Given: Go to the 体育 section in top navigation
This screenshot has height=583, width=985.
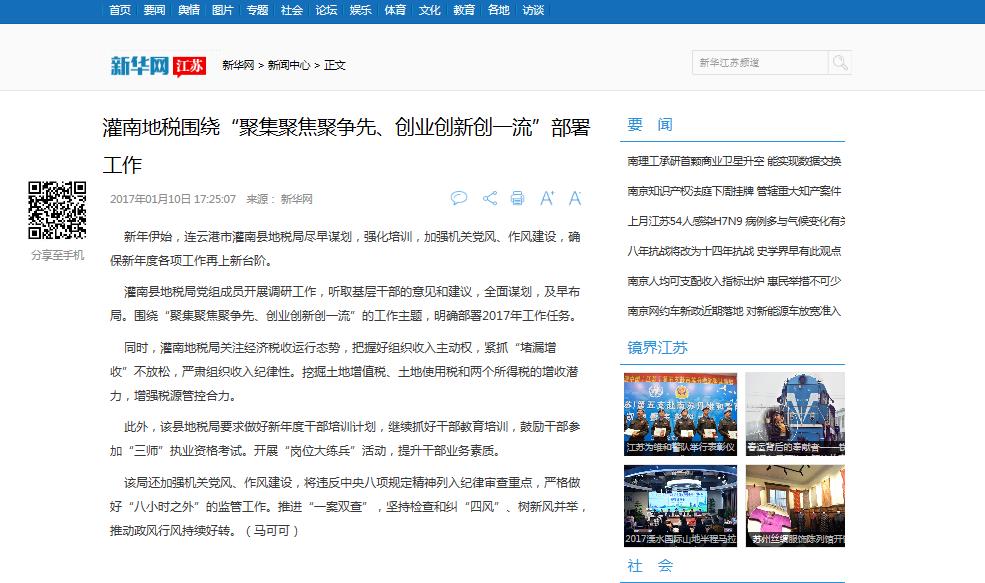Looking at the screenshot, I should click(395, 10).
